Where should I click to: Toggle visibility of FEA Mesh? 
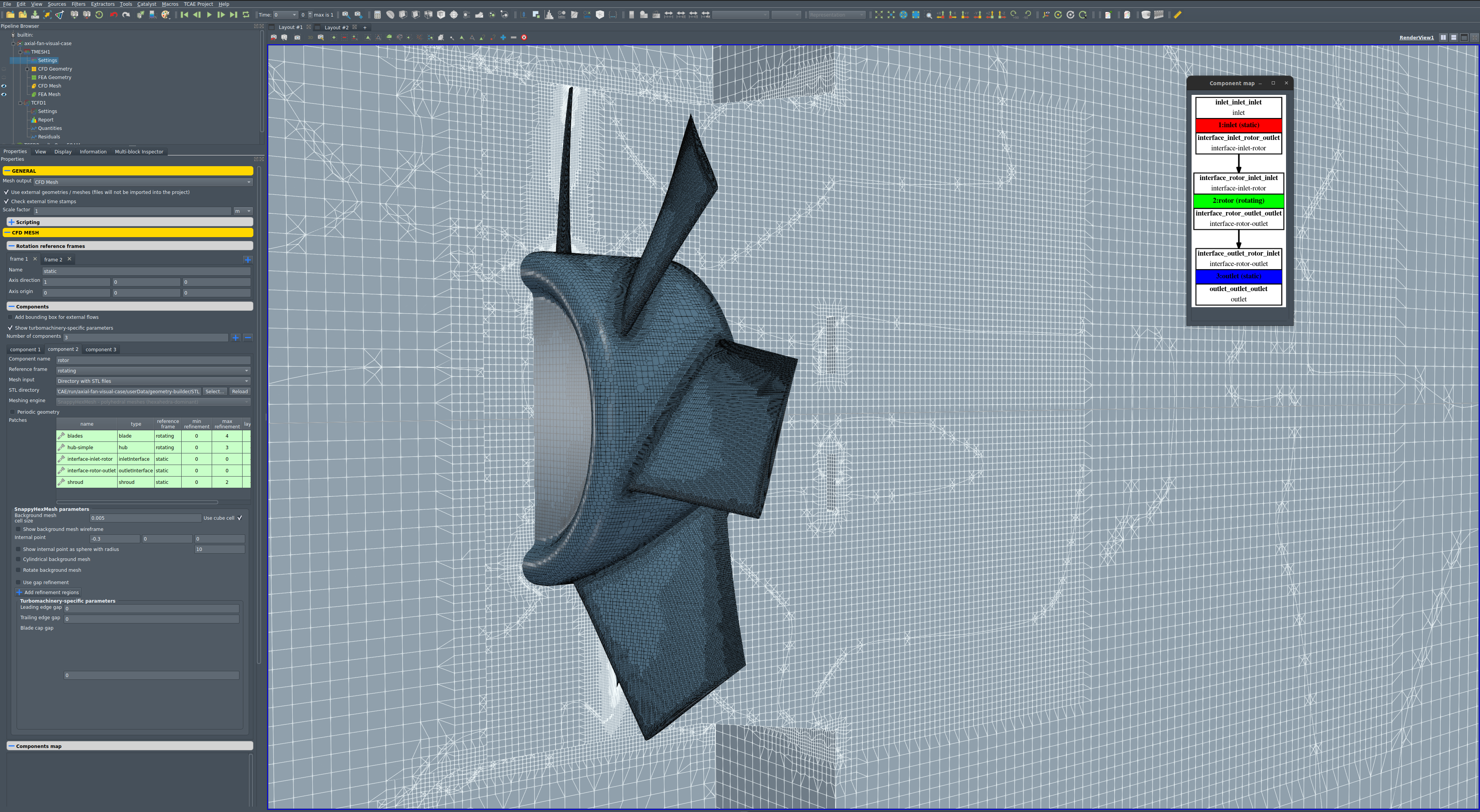click(4, 95)
